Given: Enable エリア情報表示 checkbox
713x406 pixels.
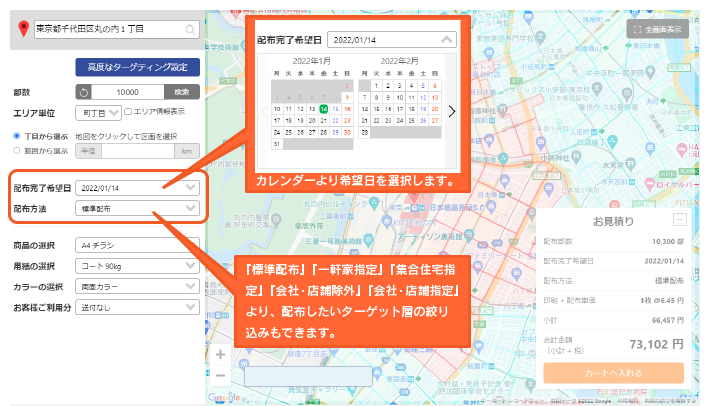Looking at the screenshot, I should click(128, 111).
